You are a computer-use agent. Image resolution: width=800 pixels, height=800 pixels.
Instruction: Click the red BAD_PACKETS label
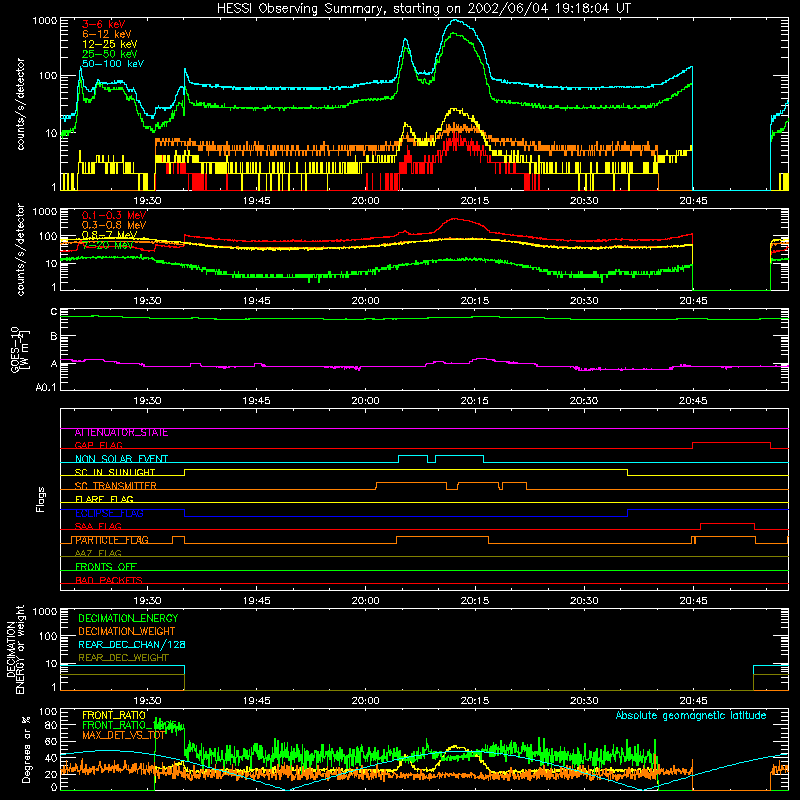pos(109,580)
